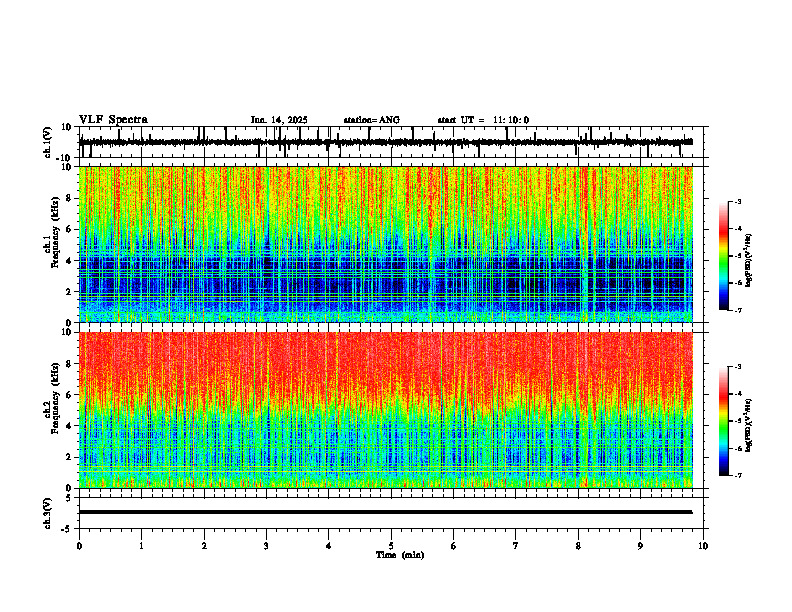This screenshot has width=792, height=612.
Task: Click the "ch.3(V)" vertical axis label
Action: coord(48,513)
